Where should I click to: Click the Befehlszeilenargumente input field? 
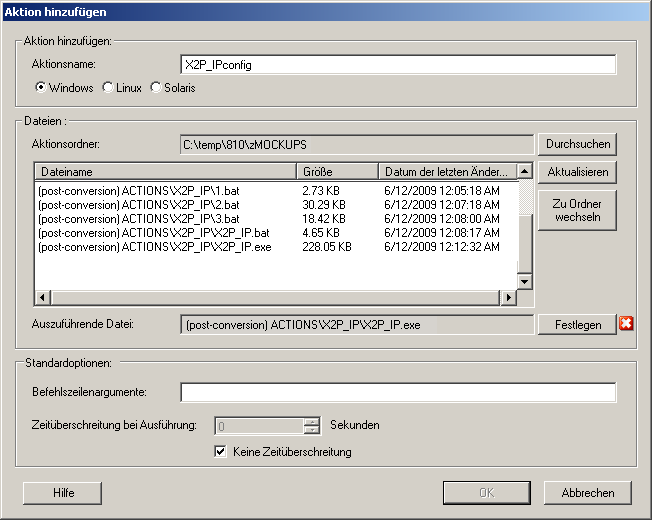click(398, 392)
